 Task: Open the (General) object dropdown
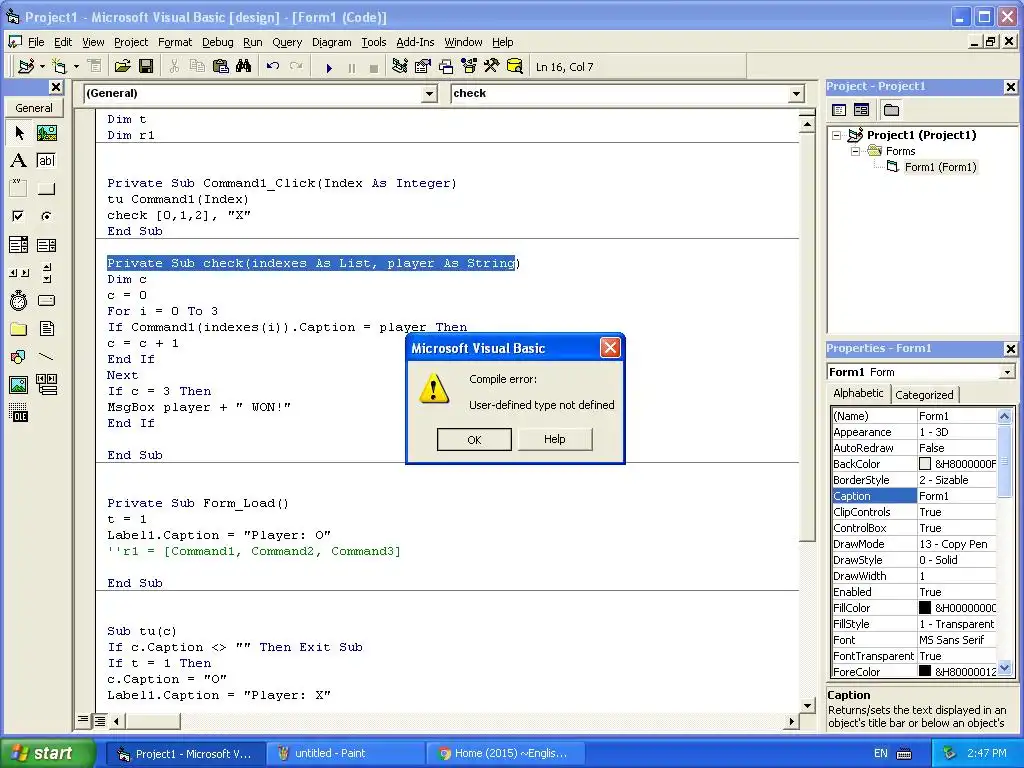429,94
